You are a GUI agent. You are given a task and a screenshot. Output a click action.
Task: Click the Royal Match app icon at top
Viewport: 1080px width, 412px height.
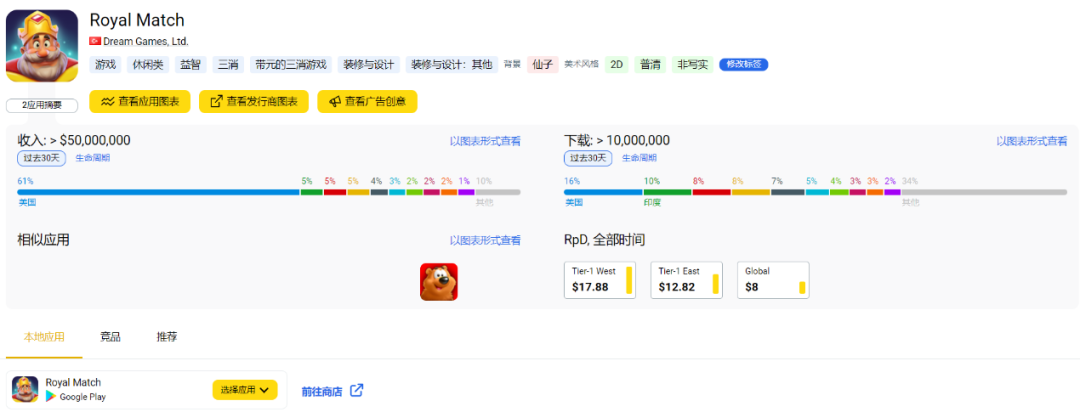coord(41,45)
